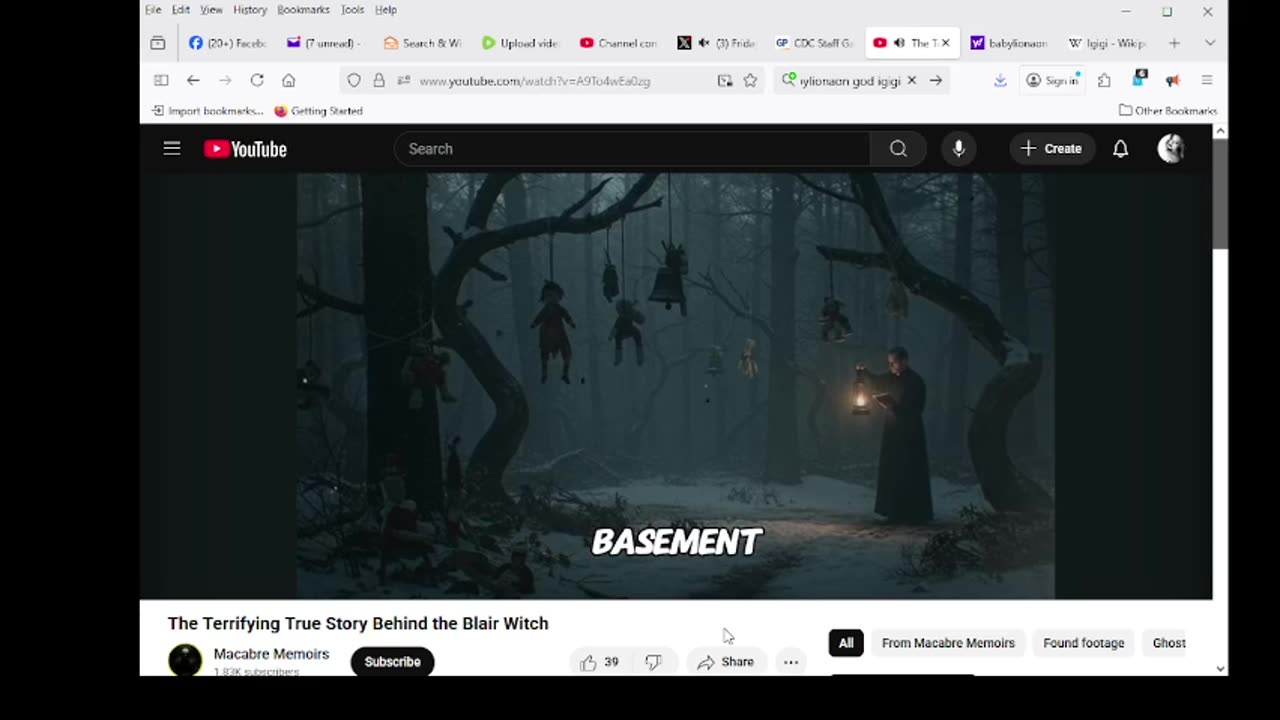Mute the playing YouTube tab
The height and width of the screenshot is (720, 1280).
pyautogui.click(x=899, y=43)
